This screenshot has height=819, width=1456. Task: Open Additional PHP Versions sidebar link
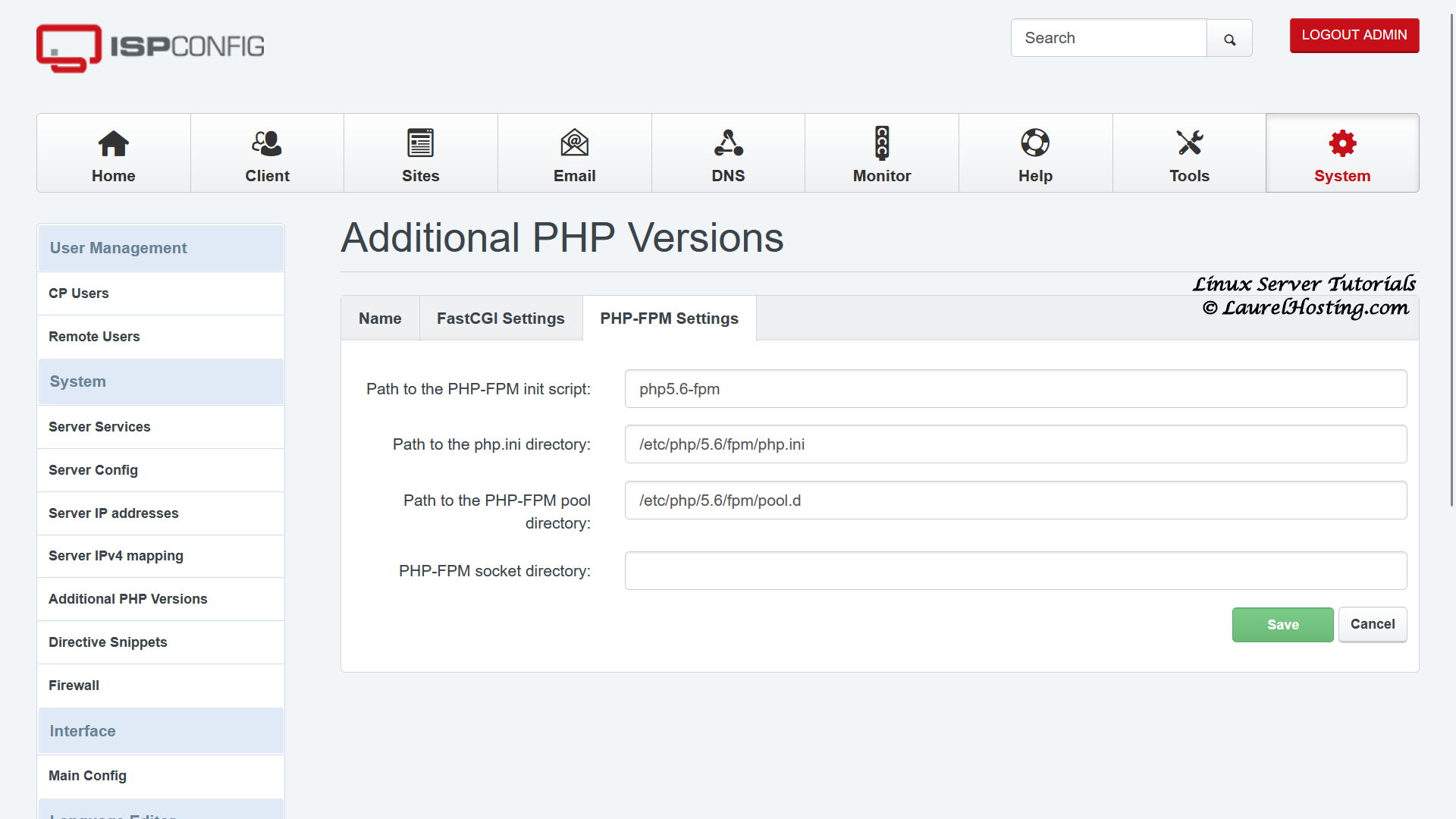161,599
